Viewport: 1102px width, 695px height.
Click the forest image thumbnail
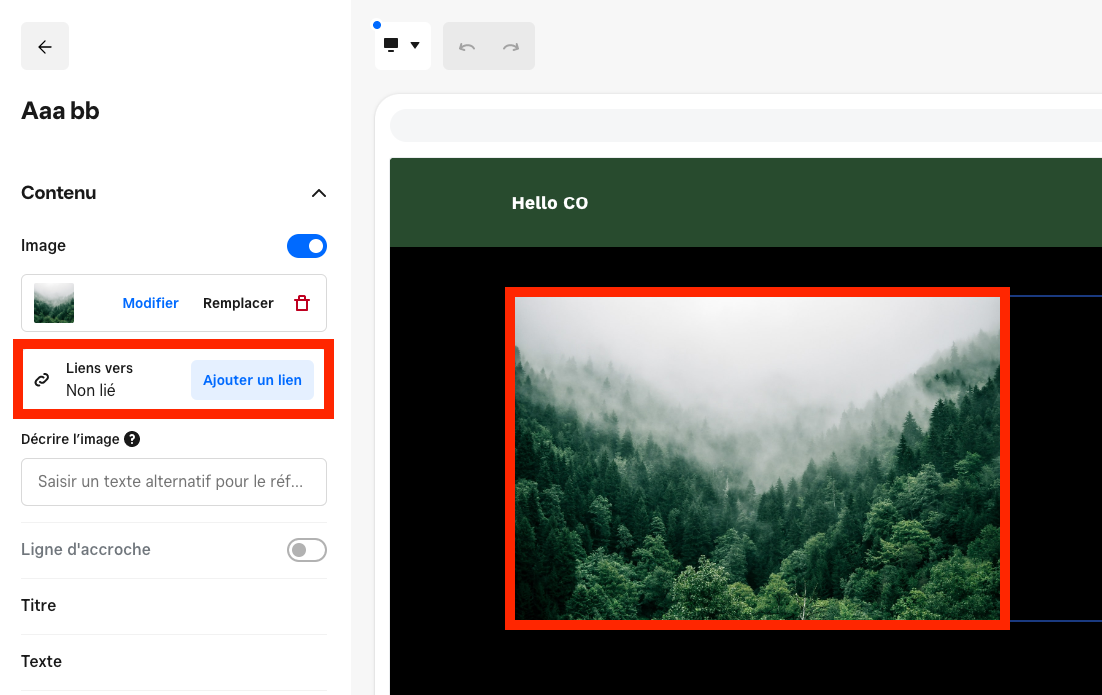click(54, 303)
